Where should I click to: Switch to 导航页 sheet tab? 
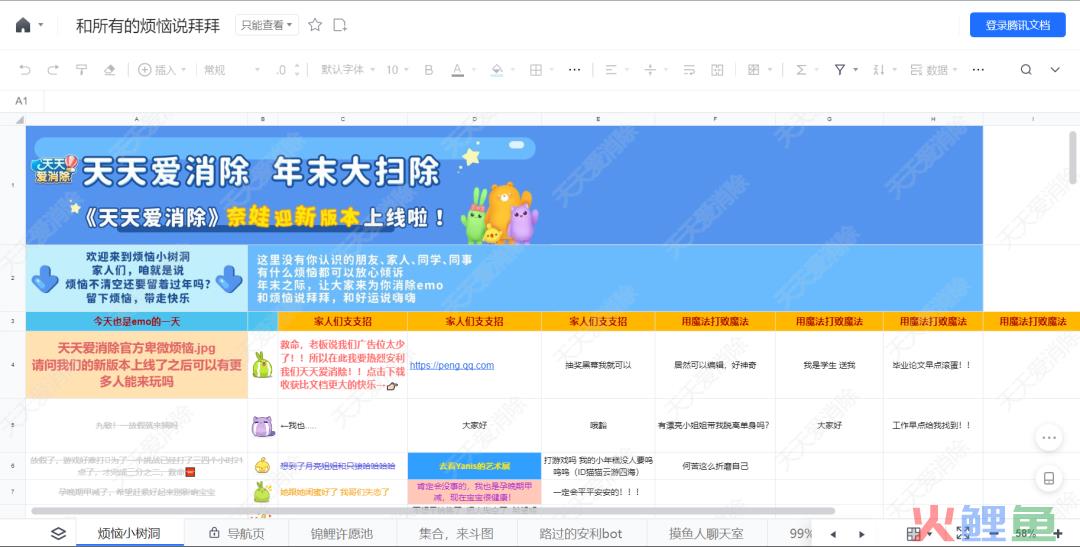[x=236, y=533]
